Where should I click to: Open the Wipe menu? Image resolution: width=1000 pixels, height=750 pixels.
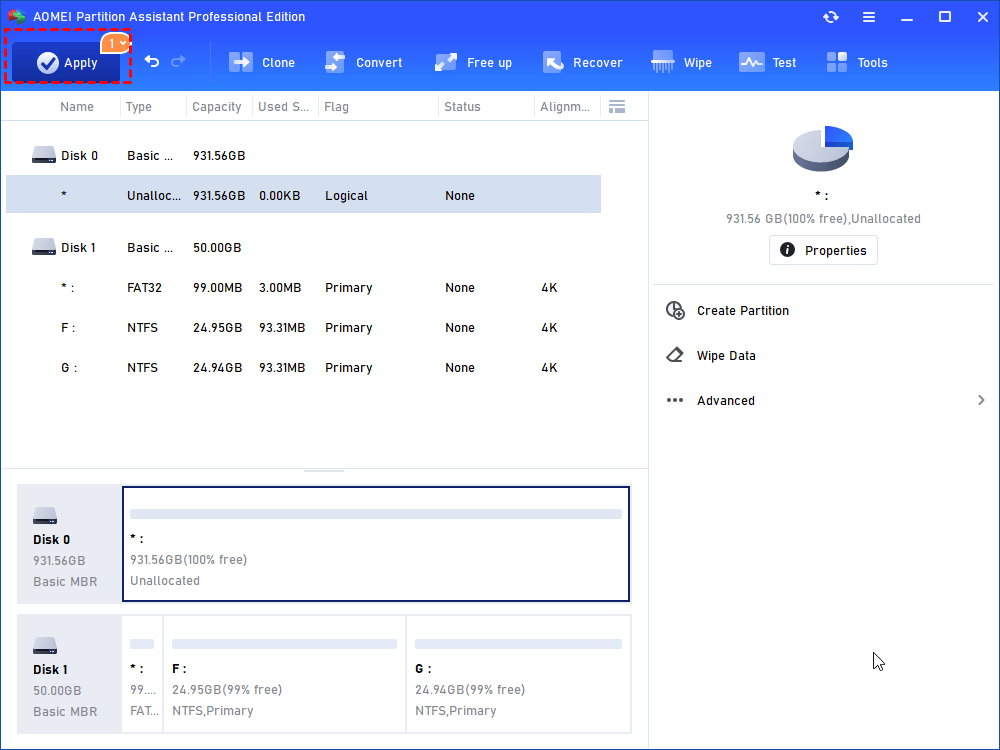pos(681,62)
